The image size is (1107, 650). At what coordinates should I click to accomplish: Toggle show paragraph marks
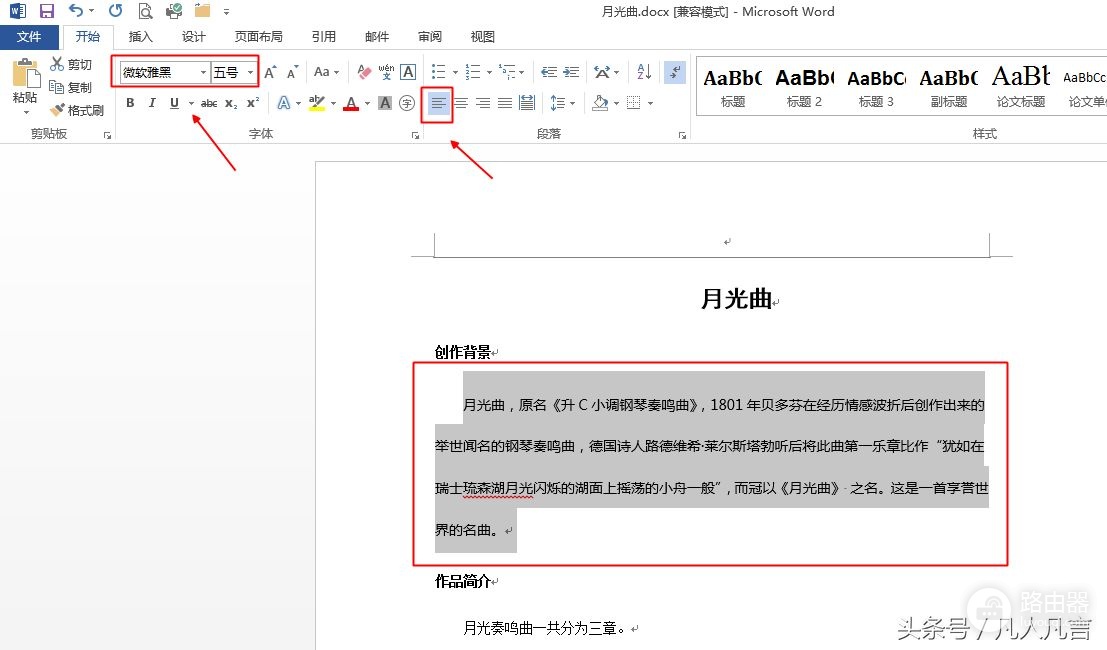(675, 72)
